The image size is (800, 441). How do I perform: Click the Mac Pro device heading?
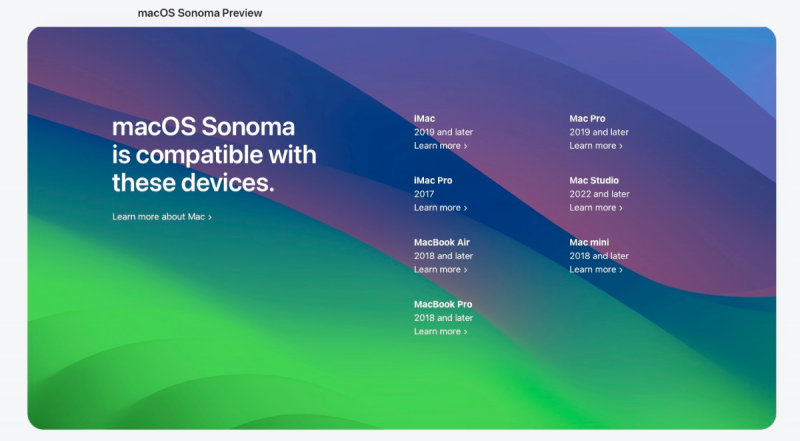587,119
